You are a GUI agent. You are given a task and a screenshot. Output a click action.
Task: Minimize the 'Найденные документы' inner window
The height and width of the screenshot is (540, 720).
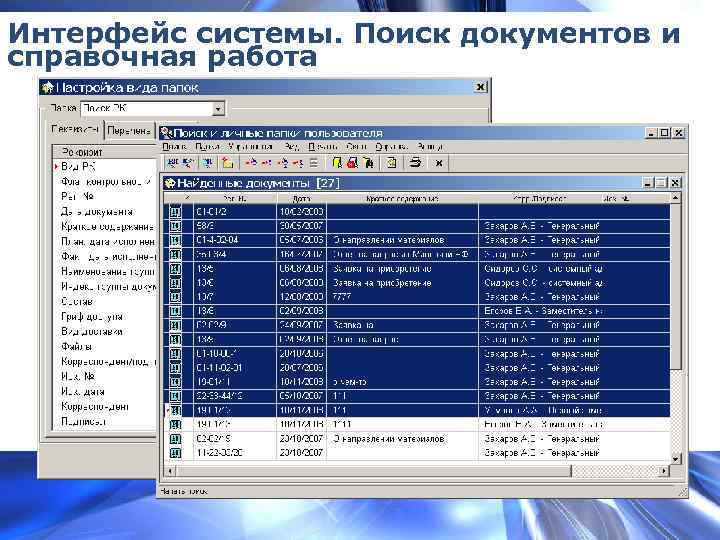pyautogui.click(x=647, y=183)
